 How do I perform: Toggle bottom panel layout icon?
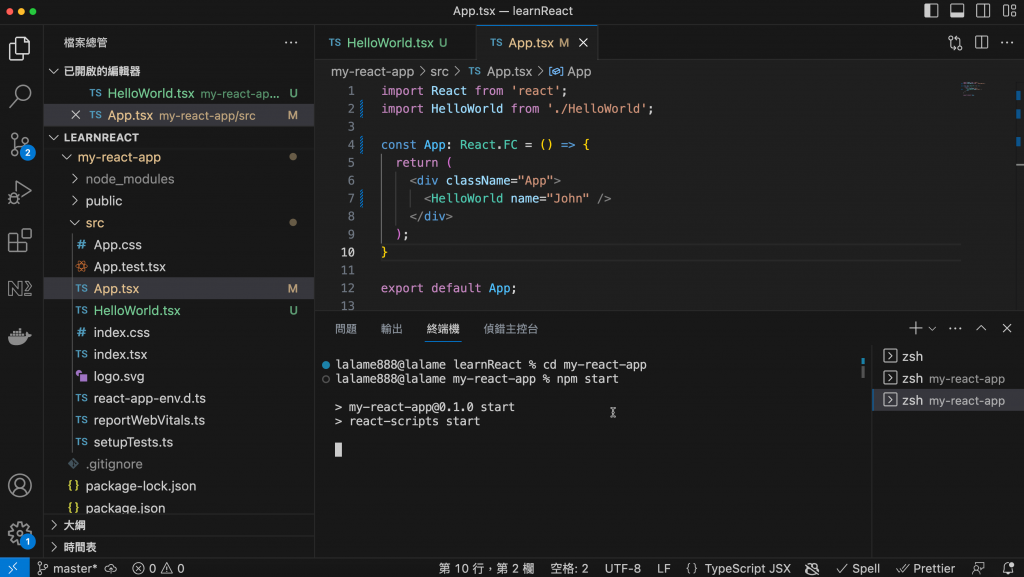(x=957, y=10)
